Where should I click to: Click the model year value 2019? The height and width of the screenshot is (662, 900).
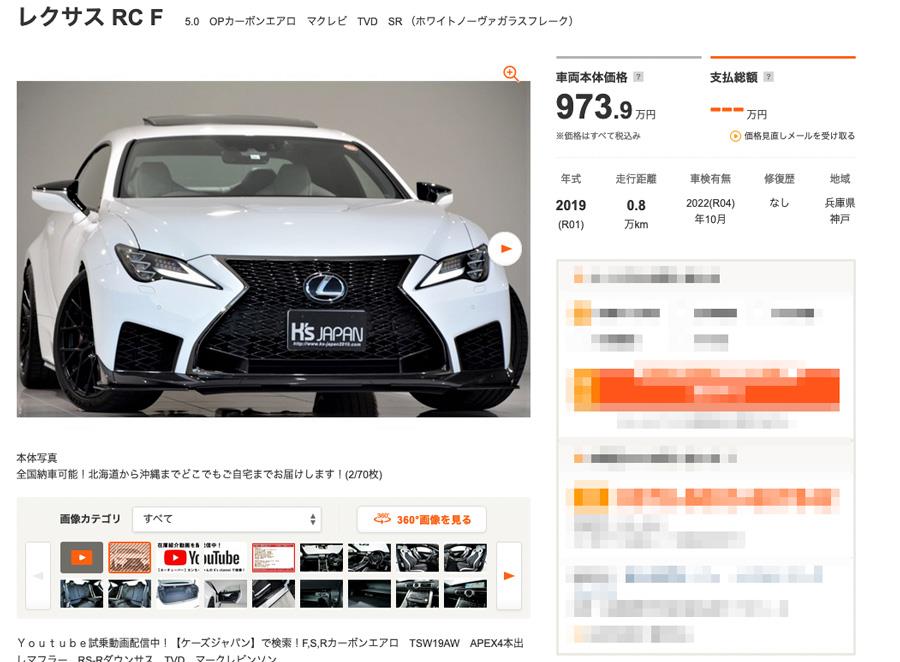[571, 205]
